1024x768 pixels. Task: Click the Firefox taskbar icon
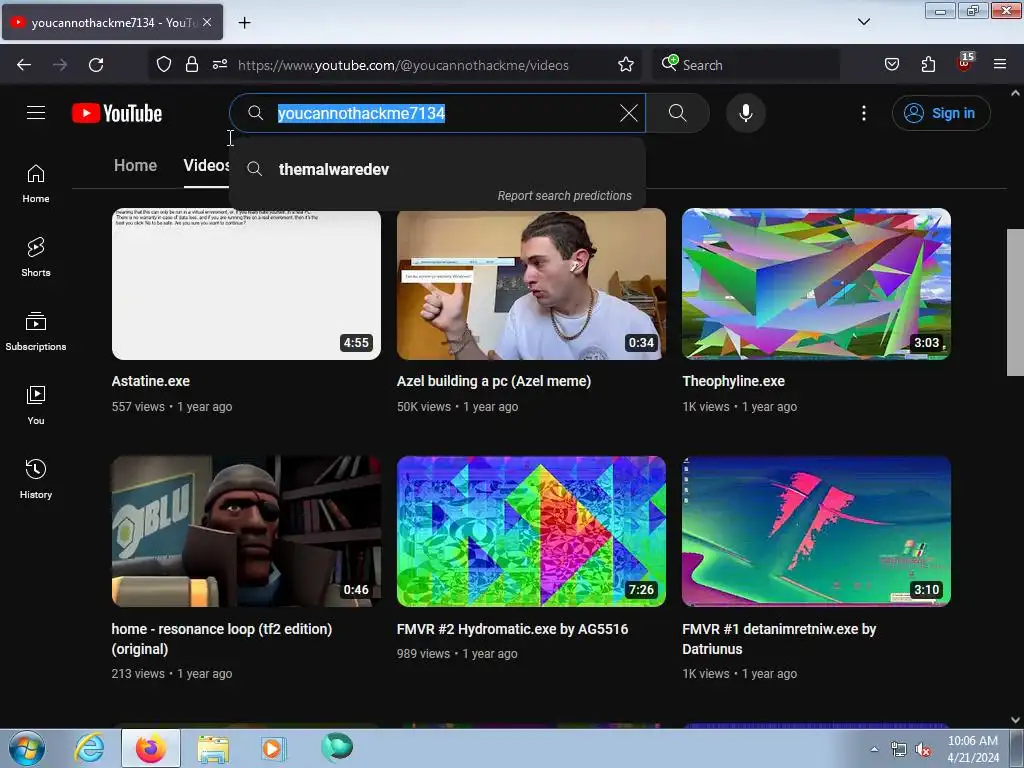[x=151, y=748]
